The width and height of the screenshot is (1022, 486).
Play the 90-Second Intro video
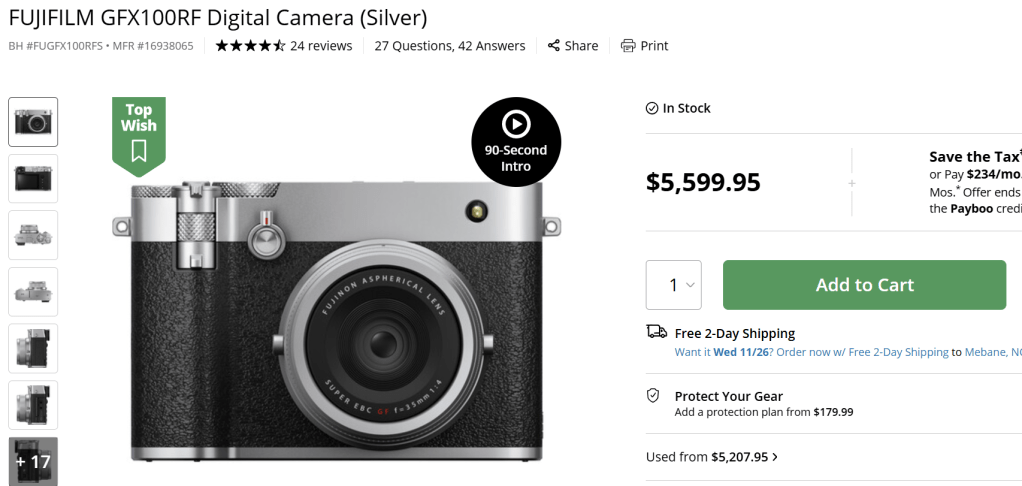(x=516, y=140)
